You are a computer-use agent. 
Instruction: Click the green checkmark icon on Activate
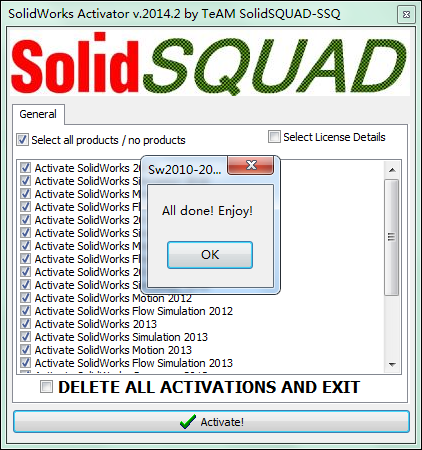click(188, 421)
